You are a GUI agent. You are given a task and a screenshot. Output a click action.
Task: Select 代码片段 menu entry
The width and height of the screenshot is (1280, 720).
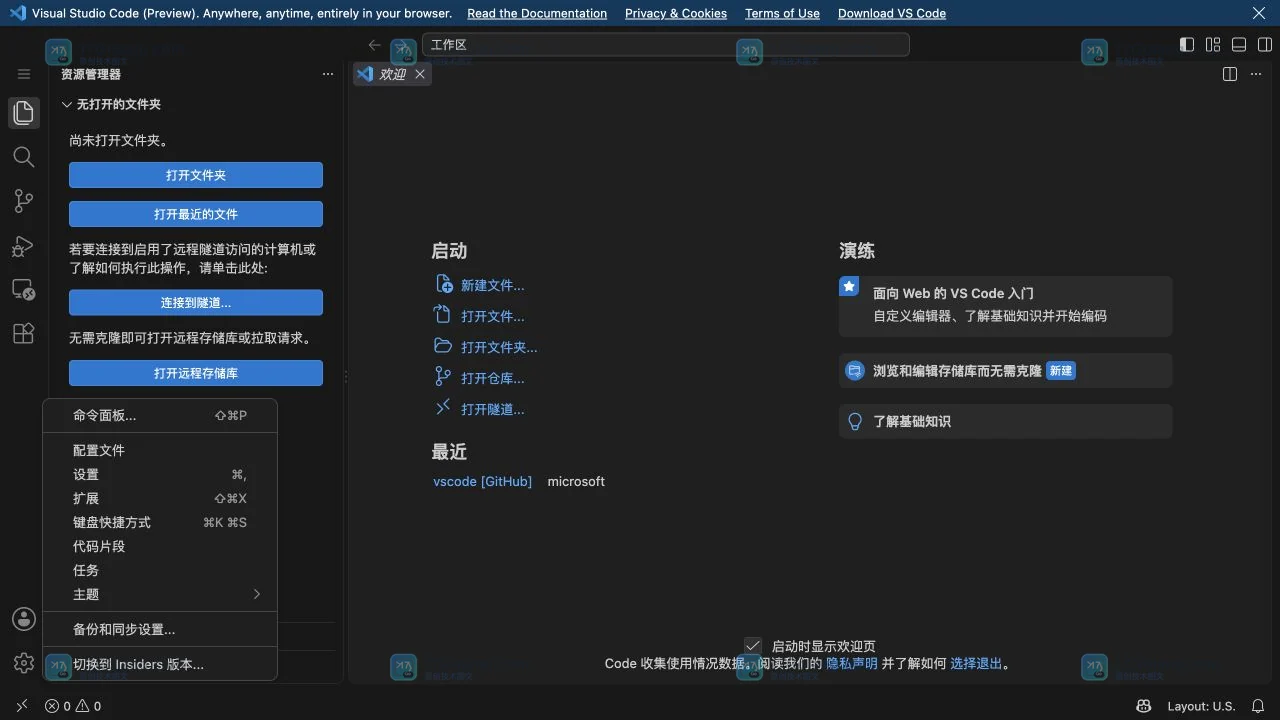pos(160,546)
